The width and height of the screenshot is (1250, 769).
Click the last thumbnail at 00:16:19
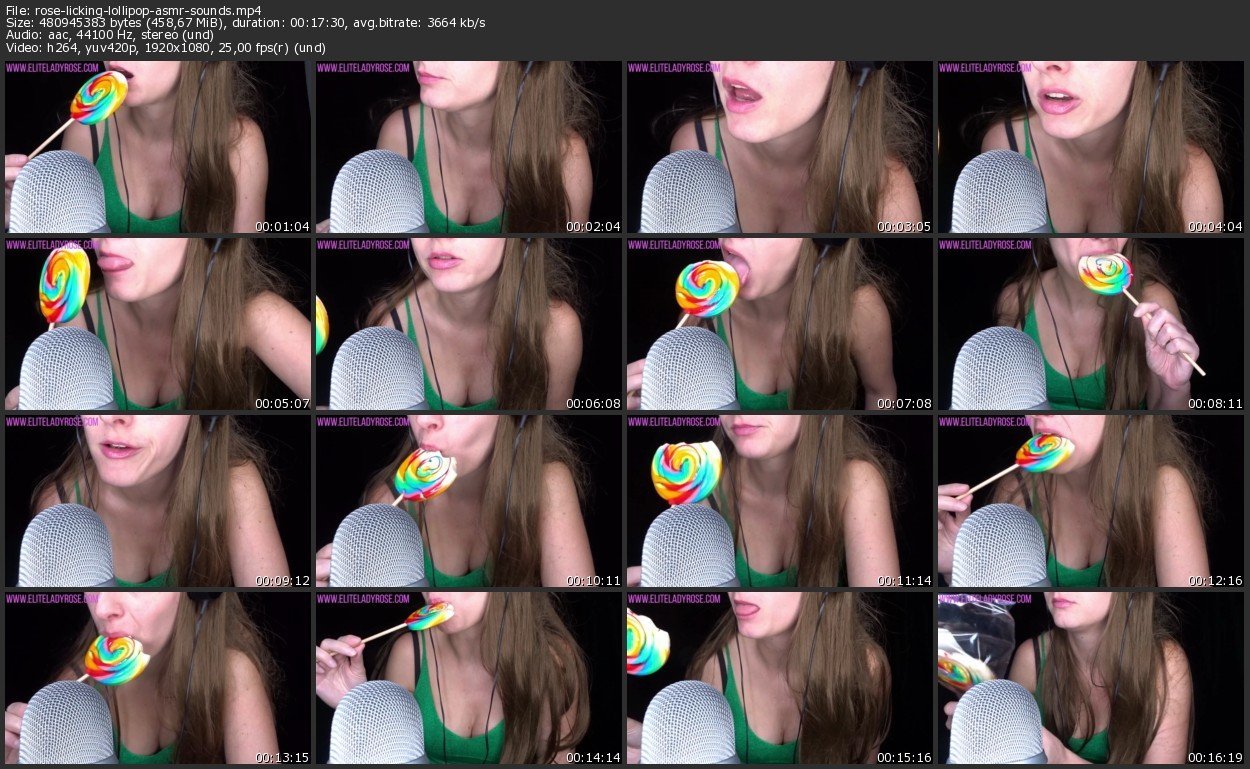click(x=1090, y=678)
